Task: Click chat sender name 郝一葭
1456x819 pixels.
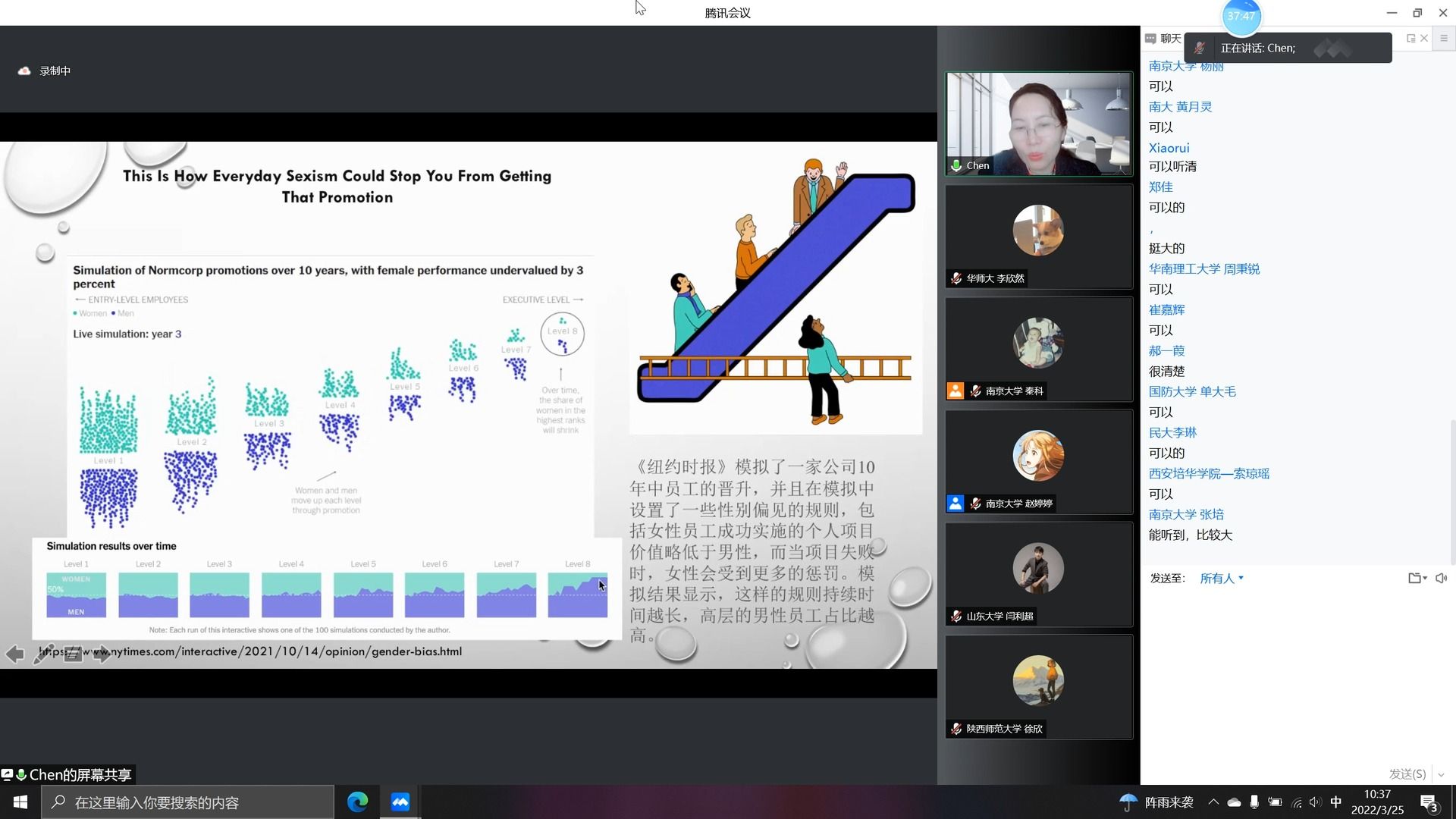Action: [1166, 350]
